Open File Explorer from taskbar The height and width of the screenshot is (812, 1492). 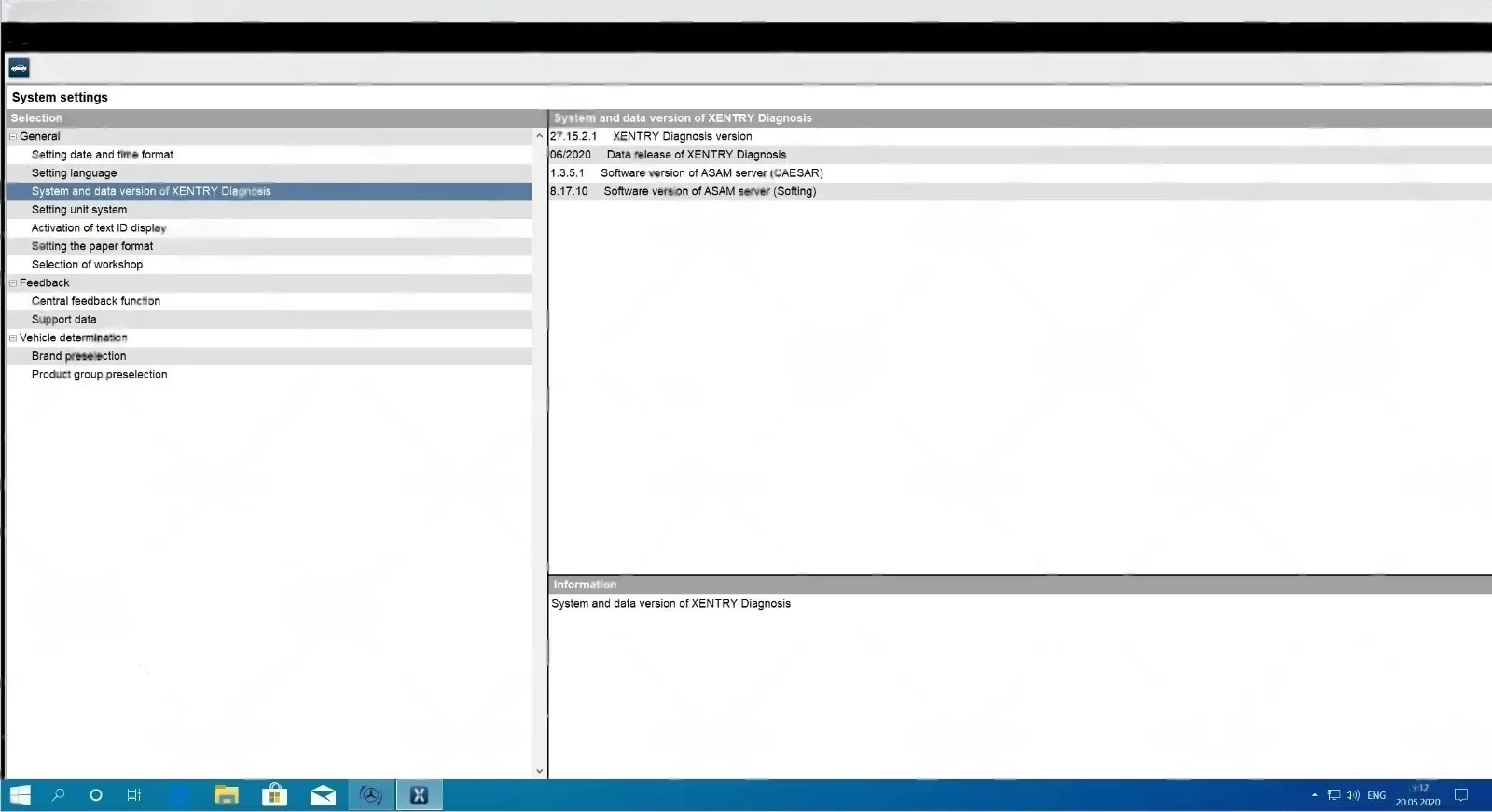coord(227,795)
